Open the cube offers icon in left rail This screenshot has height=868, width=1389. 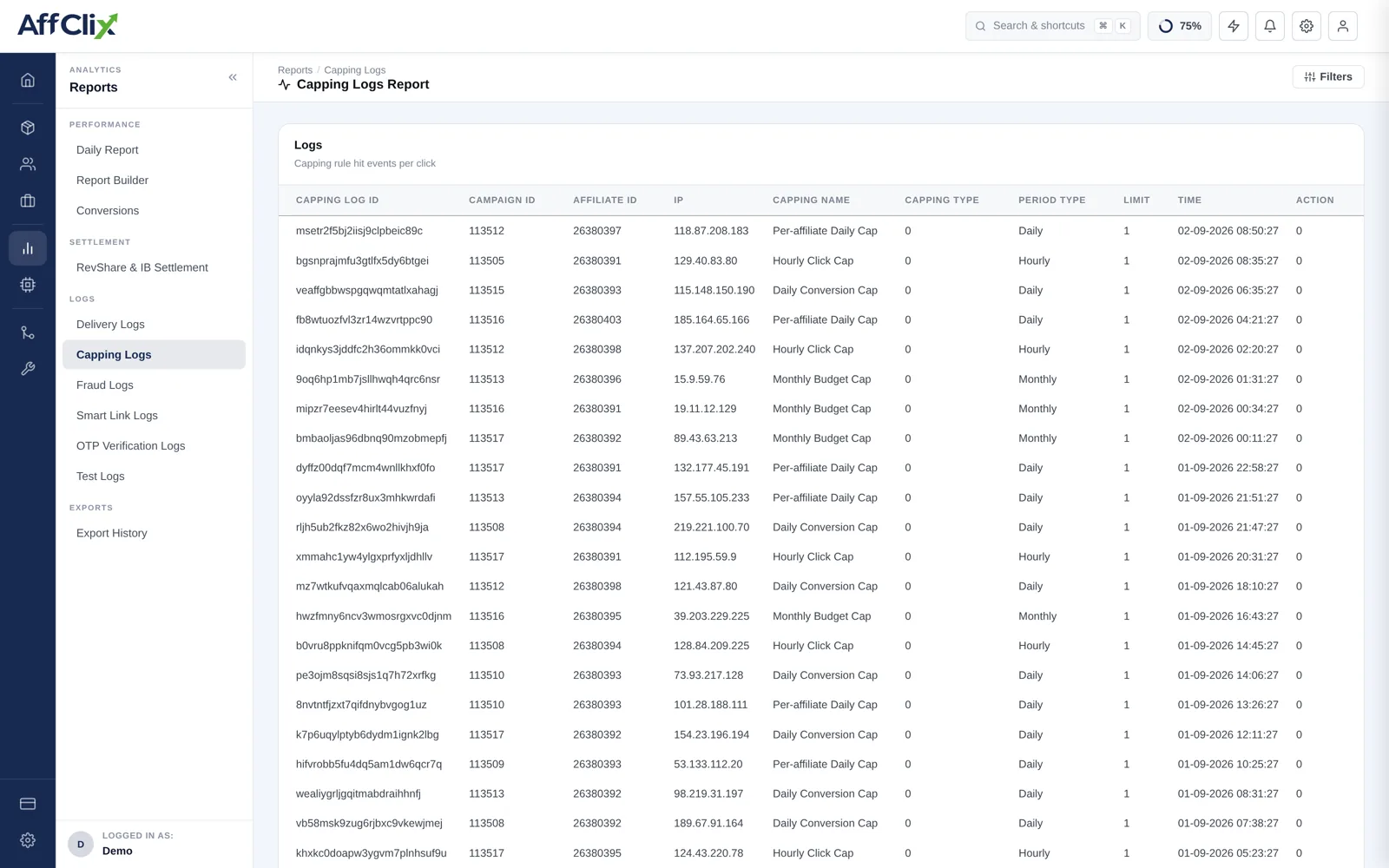point(28,128)
